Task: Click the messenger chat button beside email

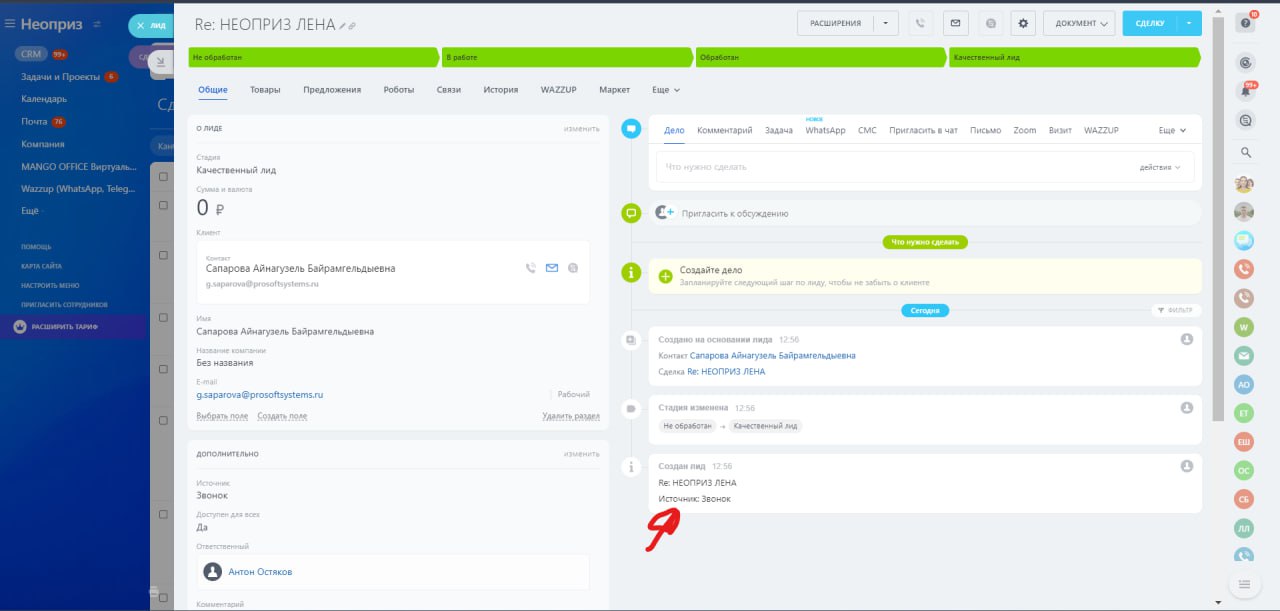Action: pos(989,23)
